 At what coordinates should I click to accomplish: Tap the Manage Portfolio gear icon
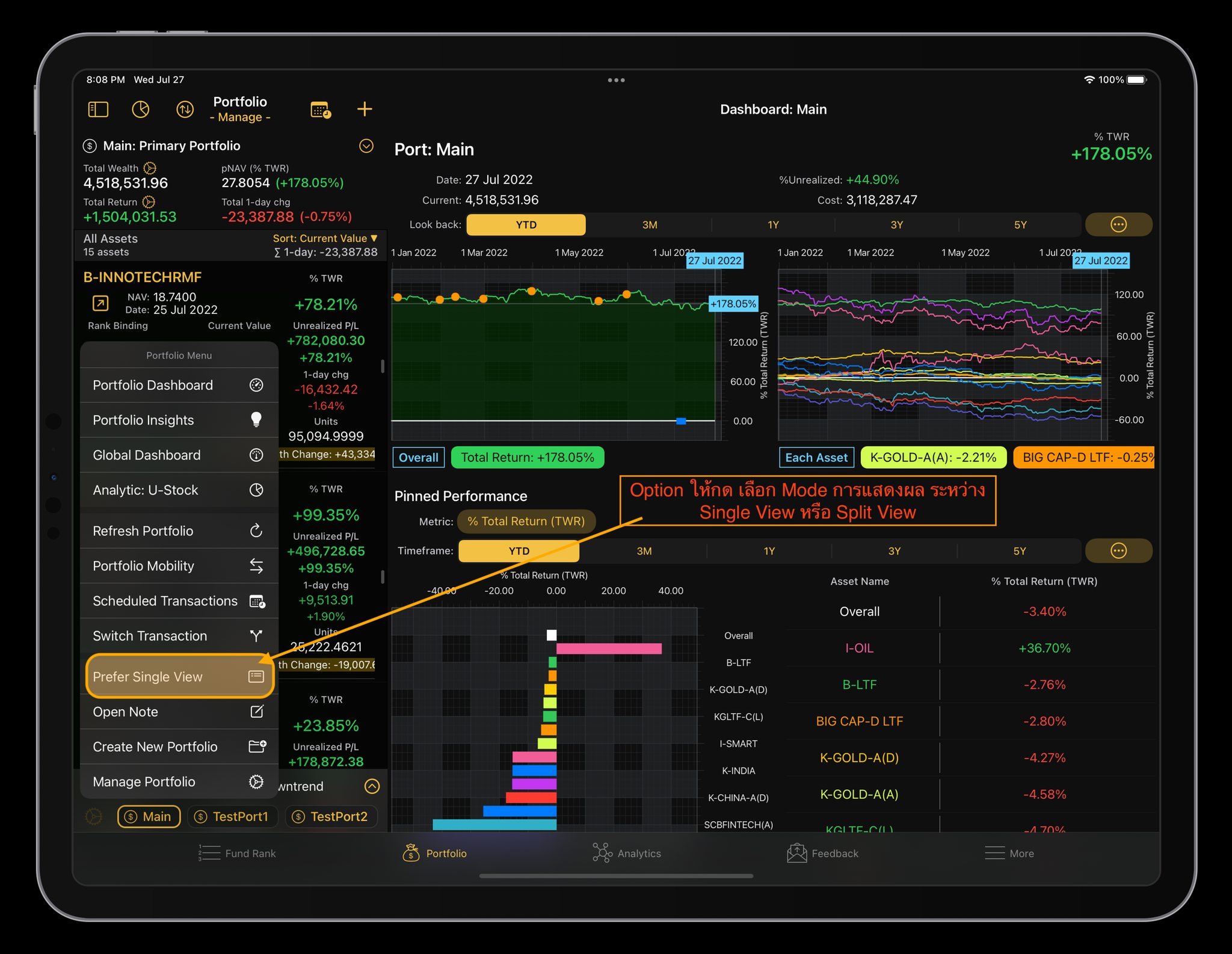click(256, 781)
